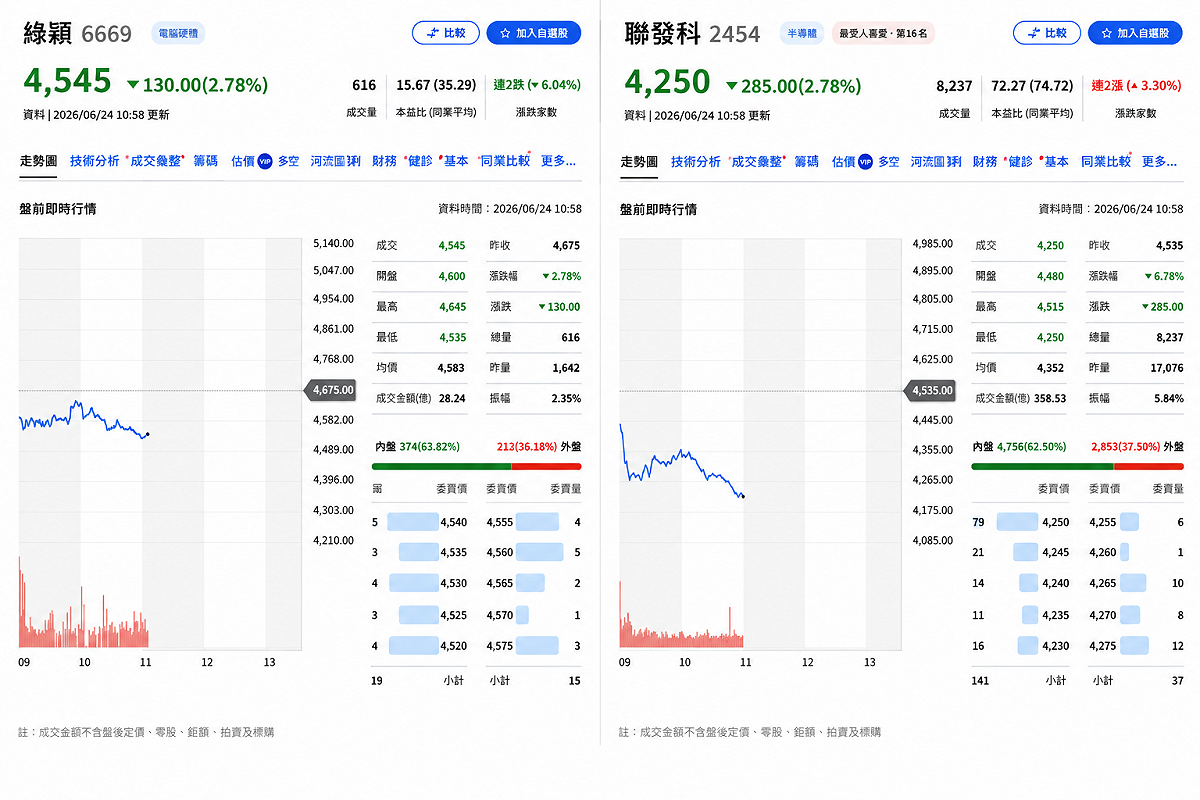Click star icon on 緑穎 加入自選股 button
1200x800 pixels.
(x=505, y=33)
